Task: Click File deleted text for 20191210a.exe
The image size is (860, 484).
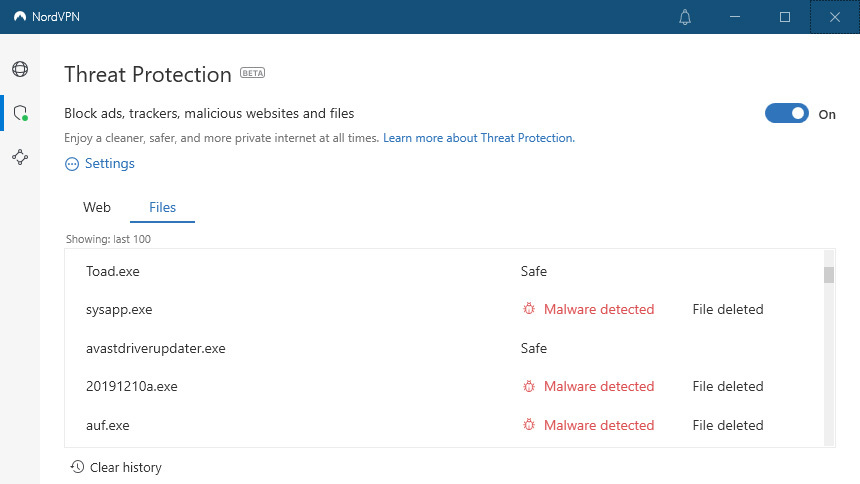Action: click(x=728, y=386)
